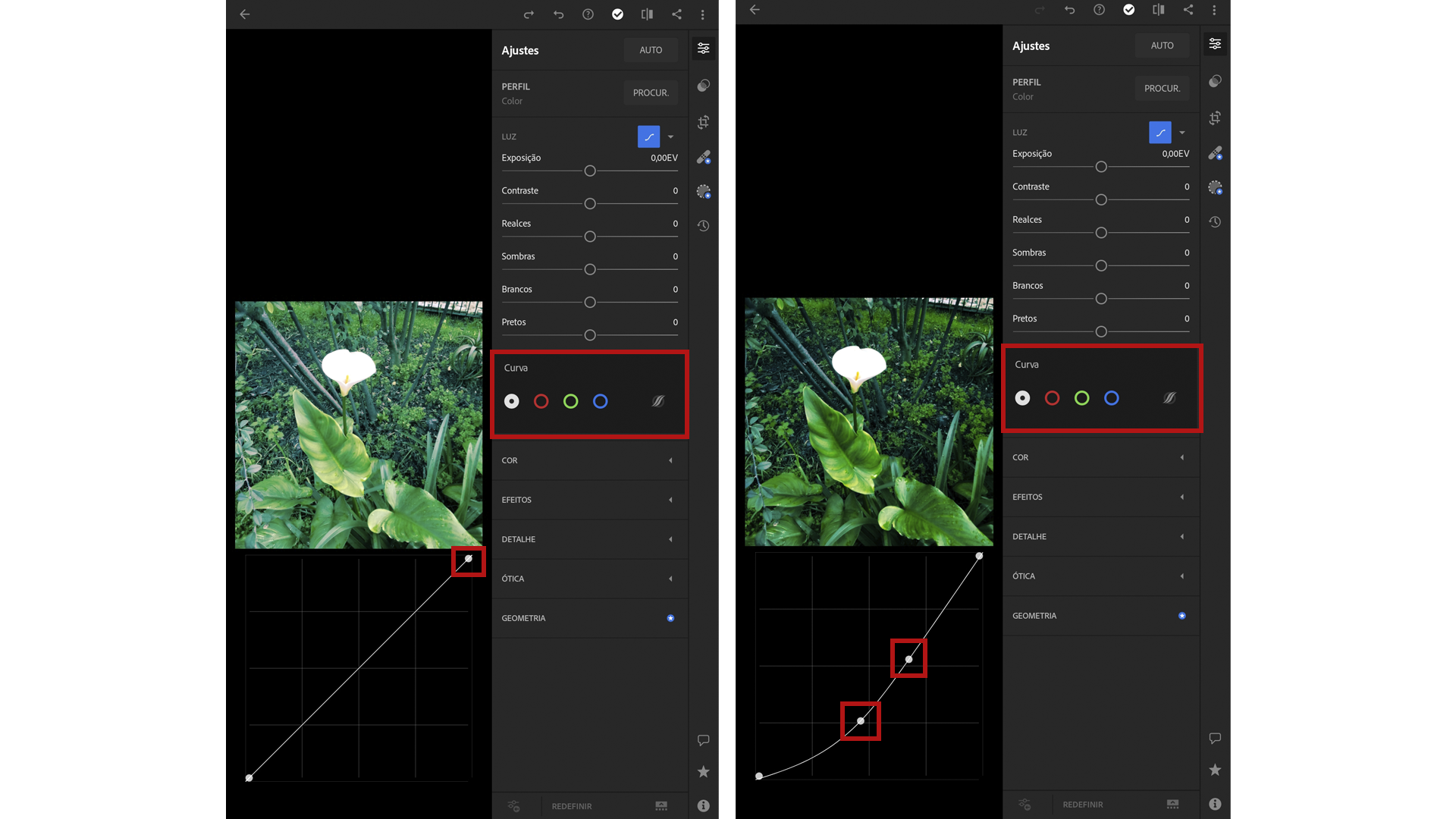Open masking tool in left screenshot sidebar
The width and height of the screenshot is (1456, 819).
[x=704, y=191]
